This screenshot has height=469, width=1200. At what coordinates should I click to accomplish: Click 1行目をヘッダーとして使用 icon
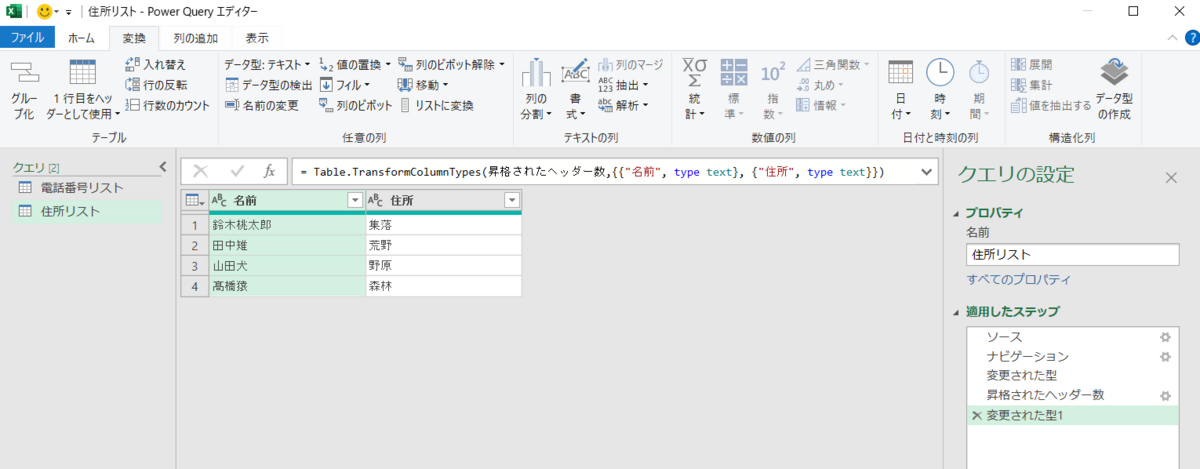tap(82, 73)
